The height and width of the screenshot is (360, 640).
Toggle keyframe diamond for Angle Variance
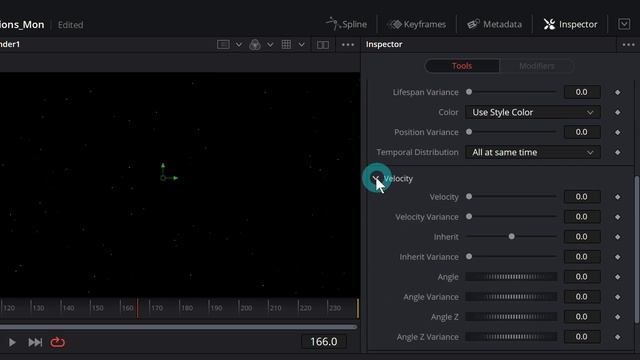(618, 297)
